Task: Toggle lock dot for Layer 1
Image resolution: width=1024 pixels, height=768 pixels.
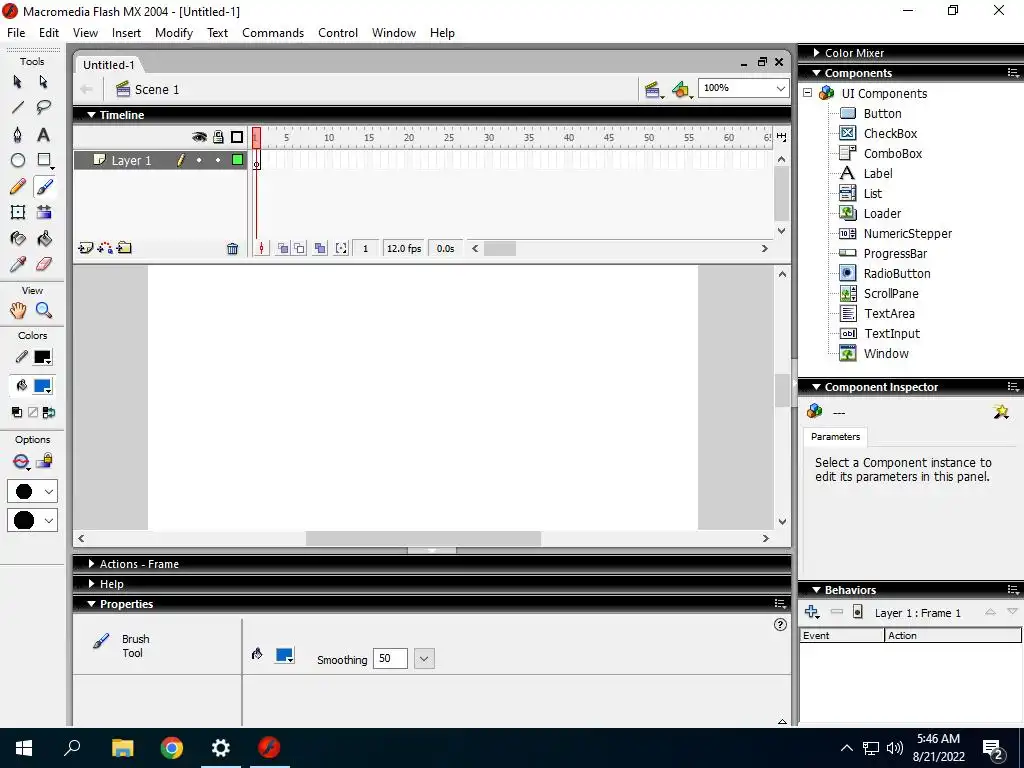Action: [x=218, y=160]
